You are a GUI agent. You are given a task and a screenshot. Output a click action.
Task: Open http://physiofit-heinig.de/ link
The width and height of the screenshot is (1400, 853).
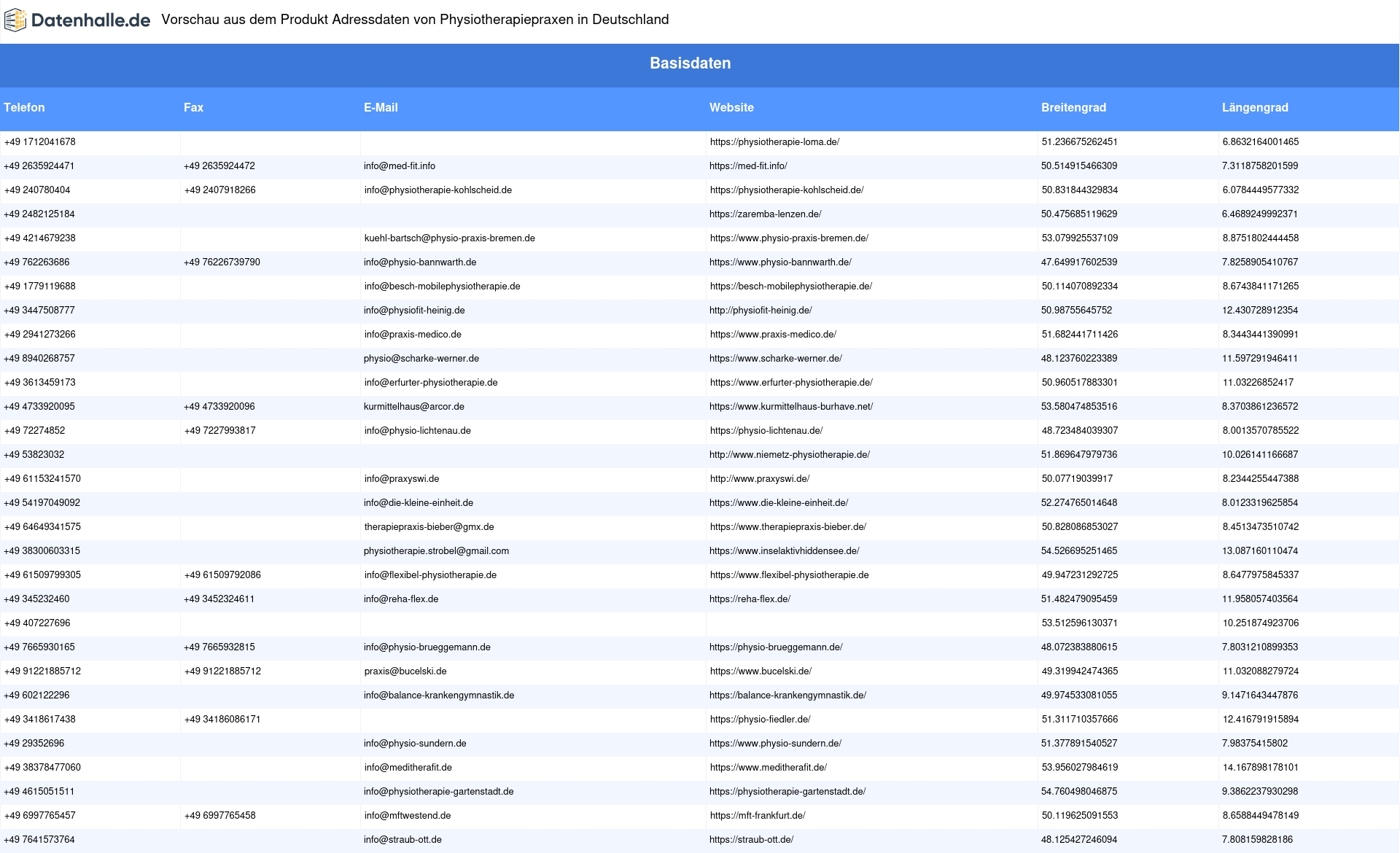click(x=761, y=311)
